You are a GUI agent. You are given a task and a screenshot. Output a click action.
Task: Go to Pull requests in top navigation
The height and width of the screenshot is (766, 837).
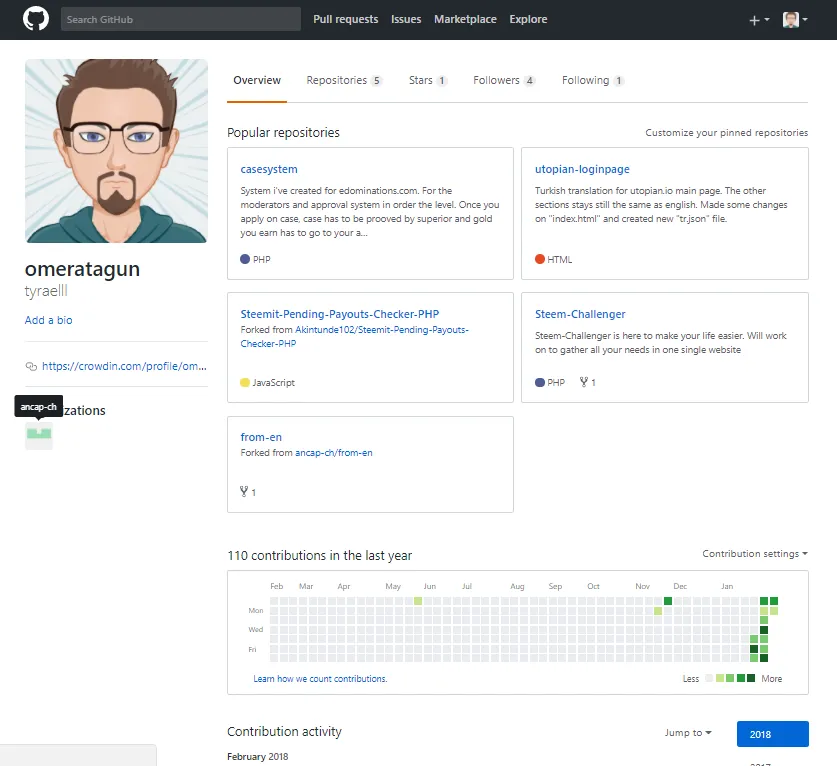(345, 19)
